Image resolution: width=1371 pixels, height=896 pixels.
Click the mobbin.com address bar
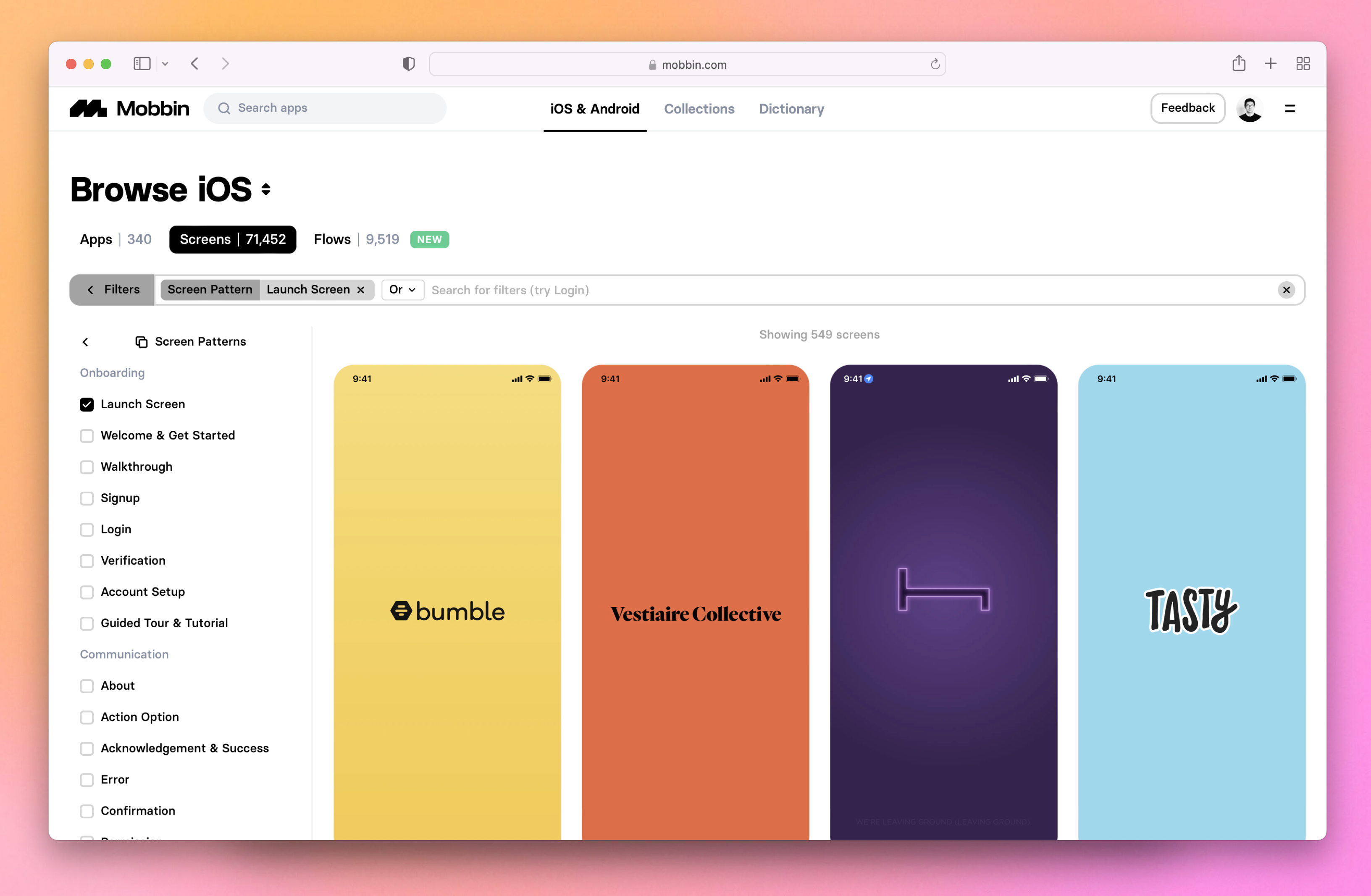coord(687,64)
